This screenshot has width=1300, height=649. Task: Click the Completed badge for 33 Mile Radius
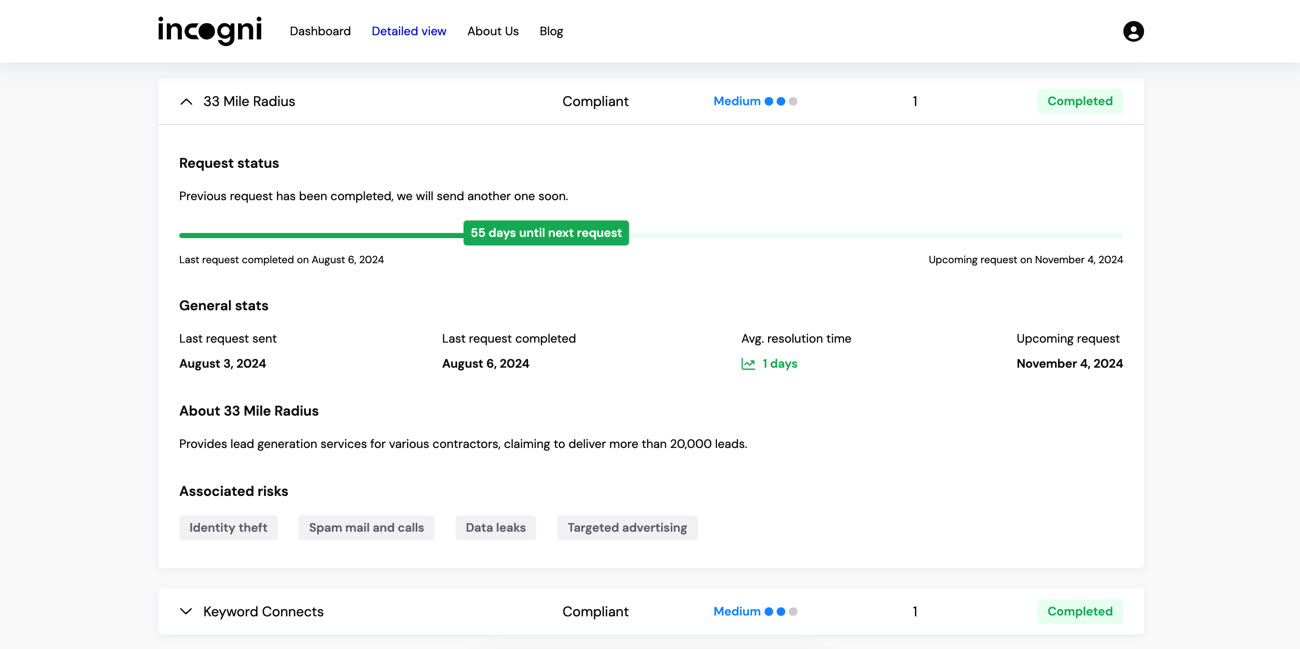pyautogui.click(x=1080, y=101)
